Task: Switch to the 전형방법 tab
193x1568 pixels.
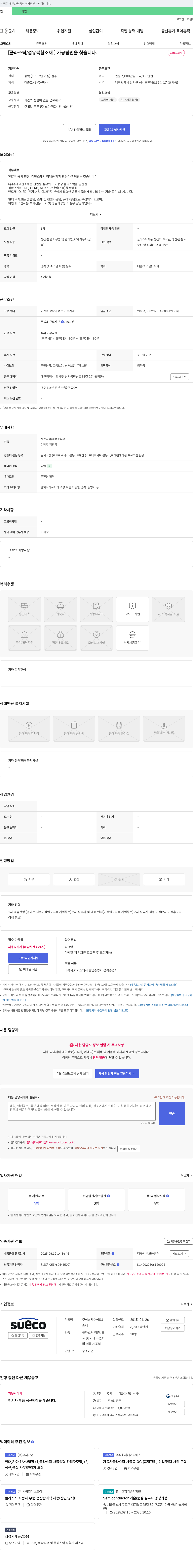Action: point(149,44)
